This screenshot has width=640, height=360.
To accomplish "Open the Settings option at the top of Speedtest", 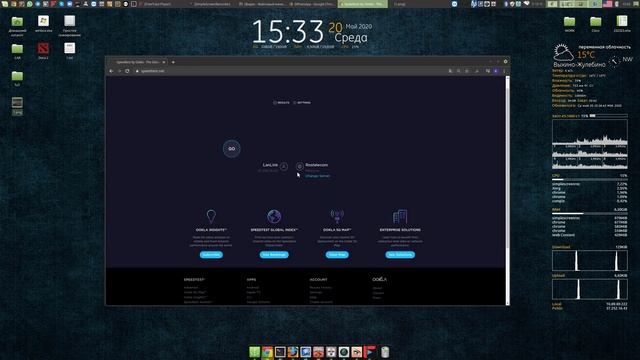I will click(302, 103).
